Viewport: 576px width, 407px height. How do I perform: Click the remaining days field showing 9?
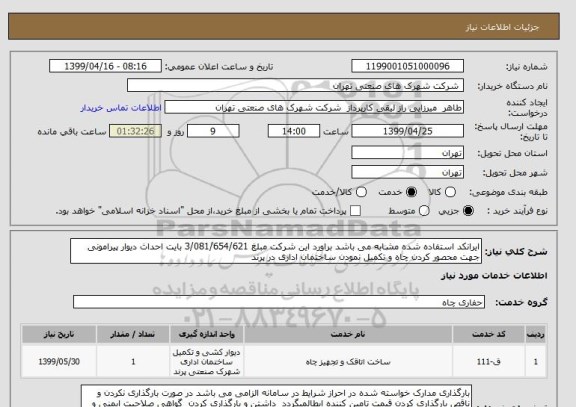click(x=213, y=131)
